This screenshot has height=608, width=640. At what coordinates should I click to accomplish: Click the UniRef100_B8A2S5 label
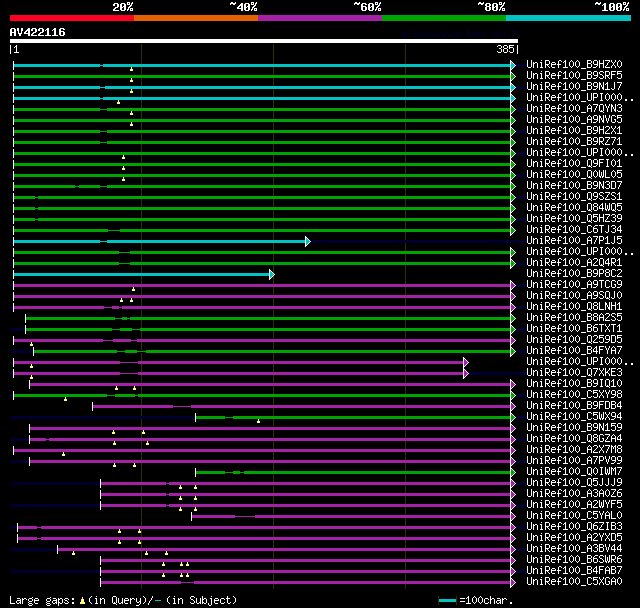pyautogui.click(x=574, y=318)
